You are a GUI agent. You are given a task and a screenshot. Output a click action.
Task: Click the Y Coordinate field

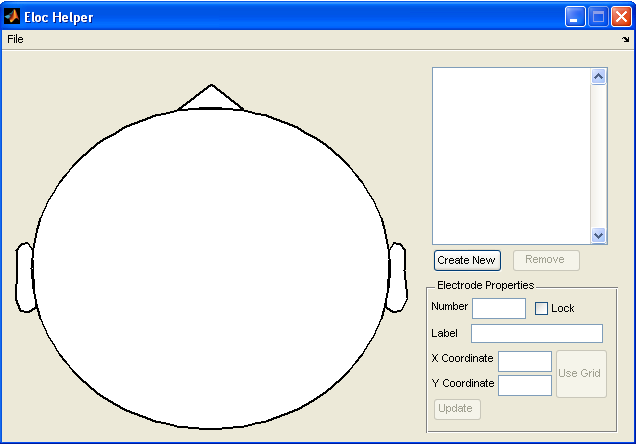525,385
